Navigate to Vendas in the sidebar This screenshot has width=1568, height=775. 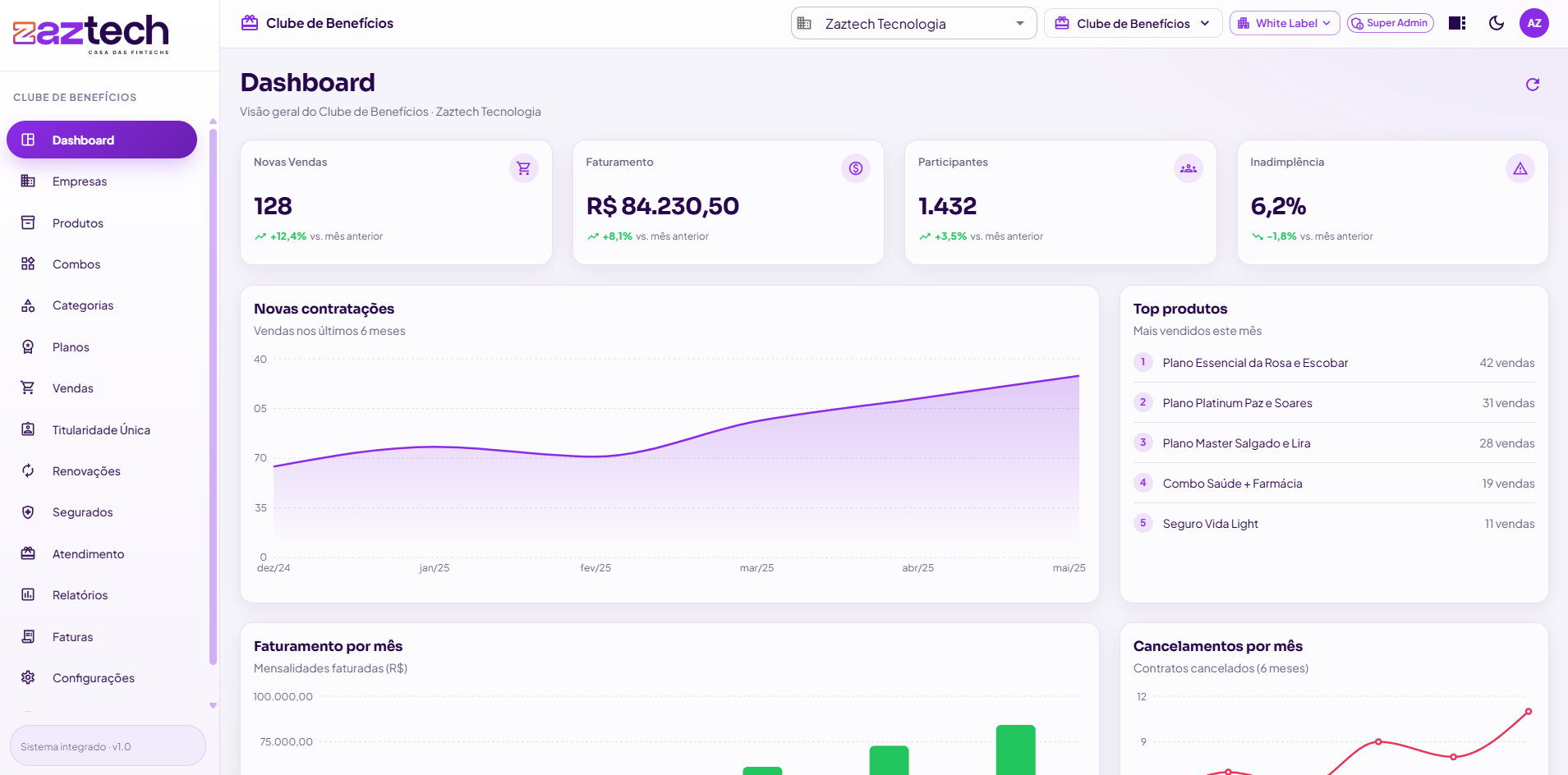point(102,388)
